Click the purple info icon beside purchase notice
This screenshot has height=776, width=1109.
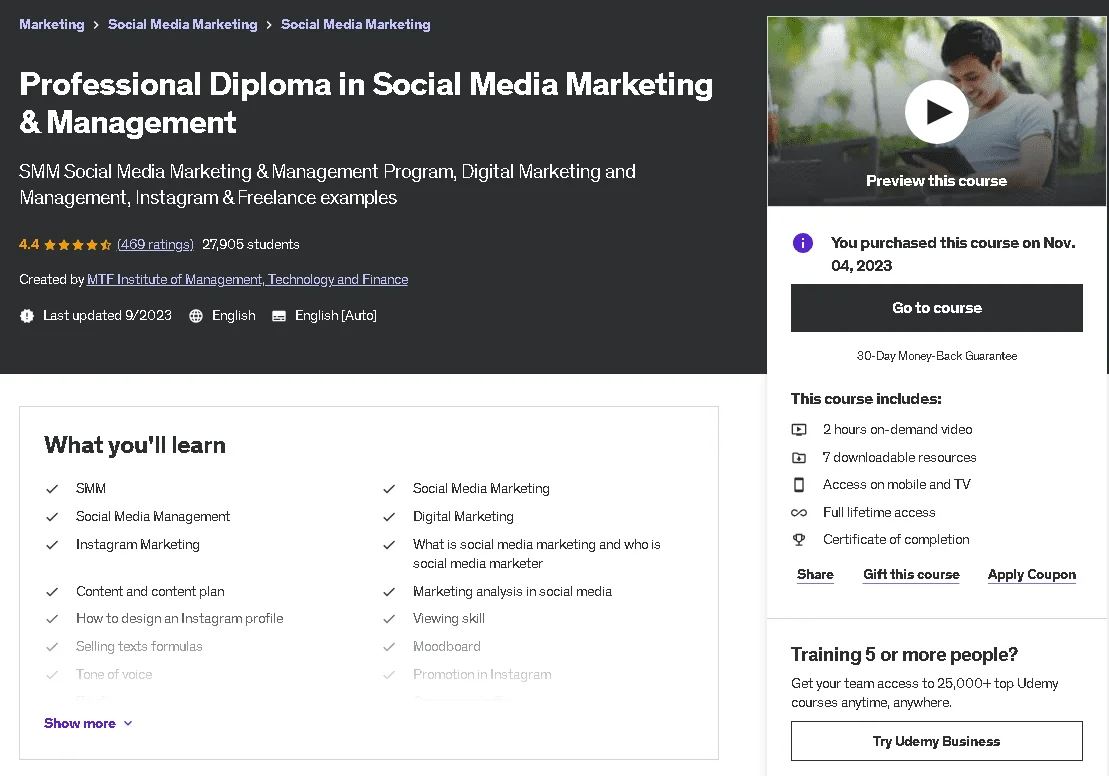(x=803, y=243)
